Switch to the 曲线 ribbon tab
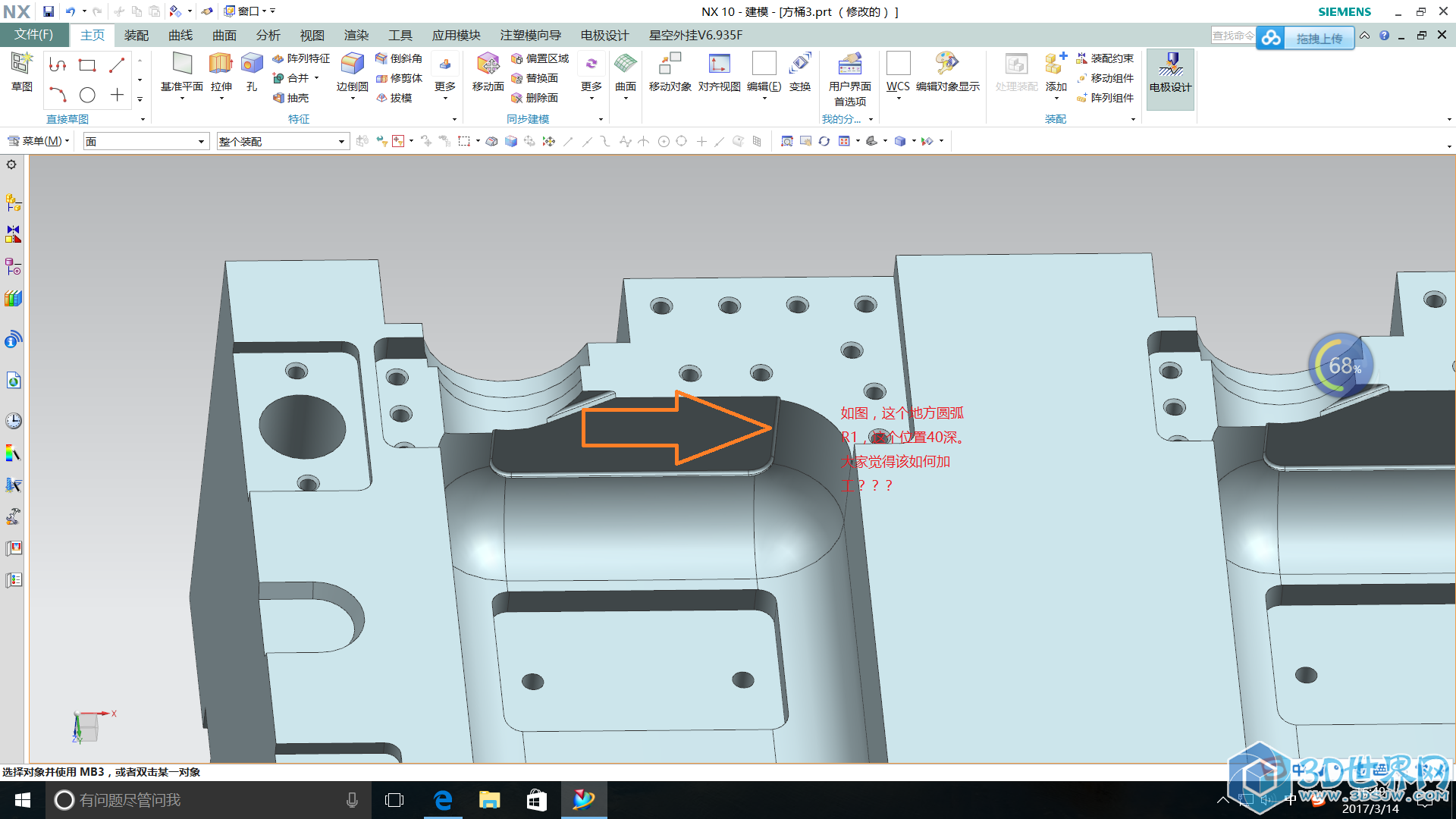This screenshot has width=1456, height=819. pos(180,36)
